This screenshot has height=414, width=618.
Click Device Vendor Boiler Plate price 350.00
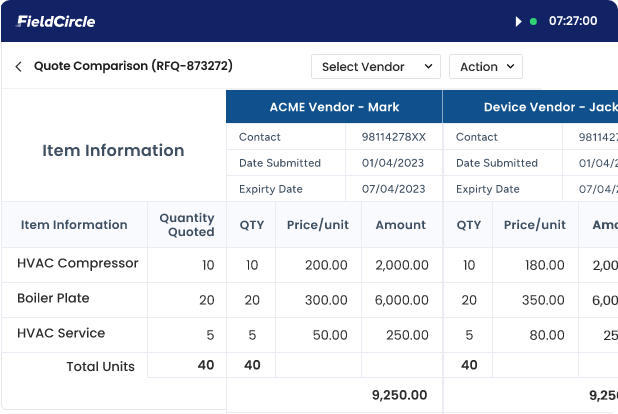tap(543, 300)
